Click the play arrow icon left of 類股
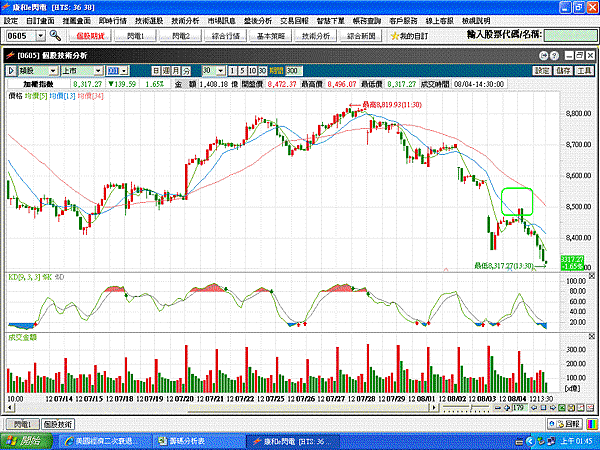Screen dimensions: 600x450 pos(11,71)
